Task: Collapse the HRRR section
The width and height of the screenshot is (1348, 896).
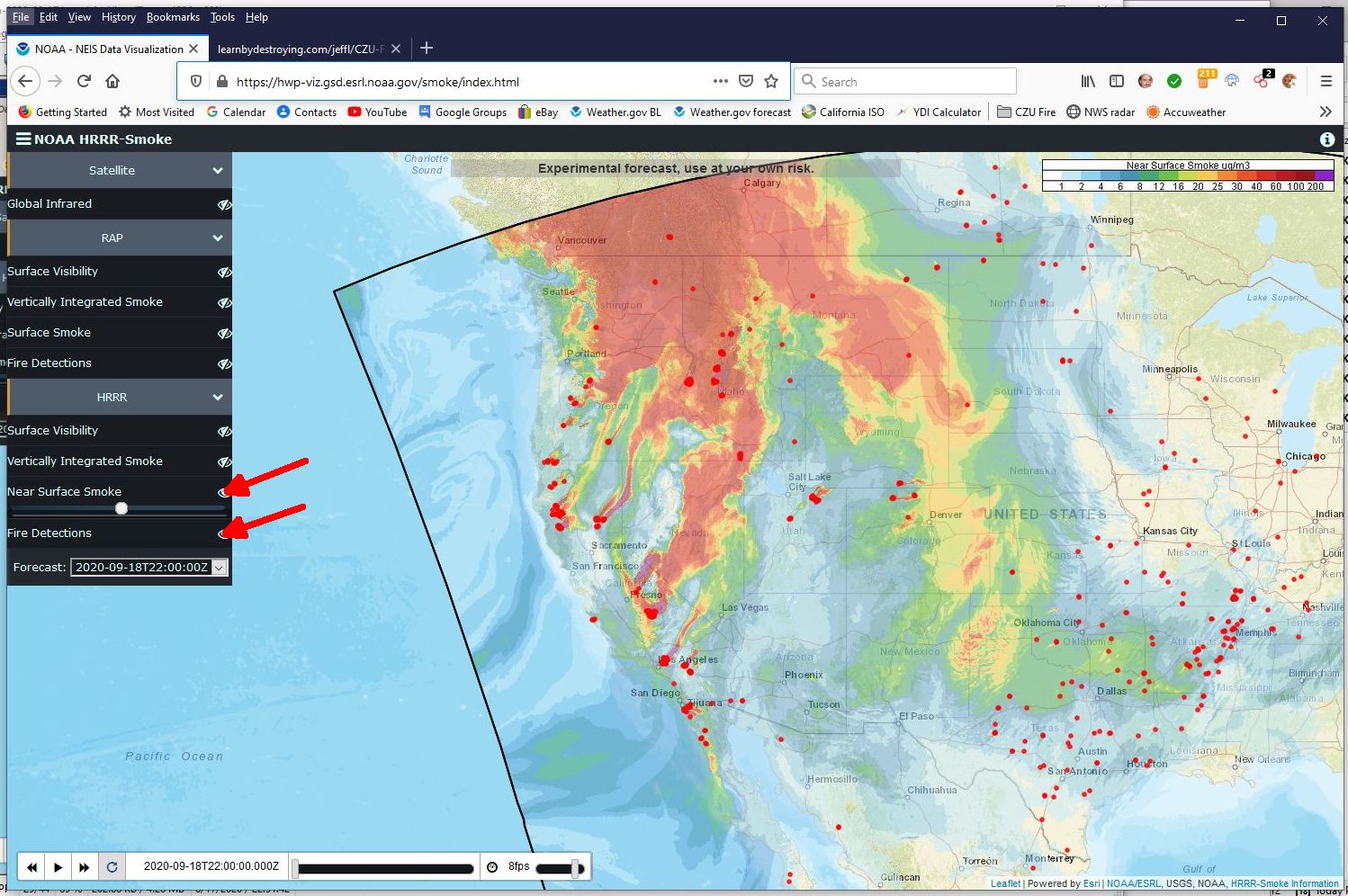Action: click(x=218, y=397)
